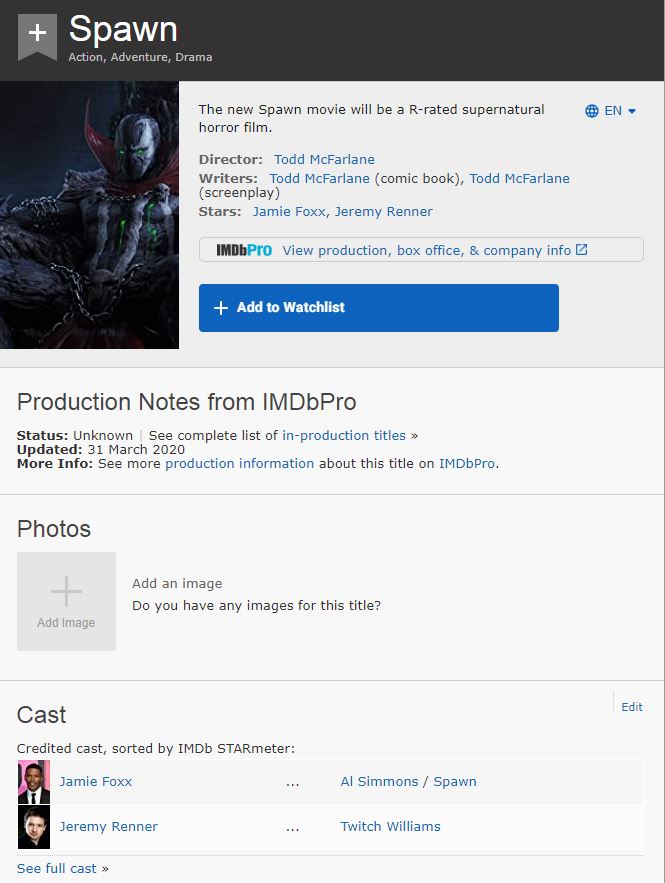The height and width of the screenshot is (883, 665).
Task: Edit the Cast section
Action: pyautogui.click(x=632, y=707)
